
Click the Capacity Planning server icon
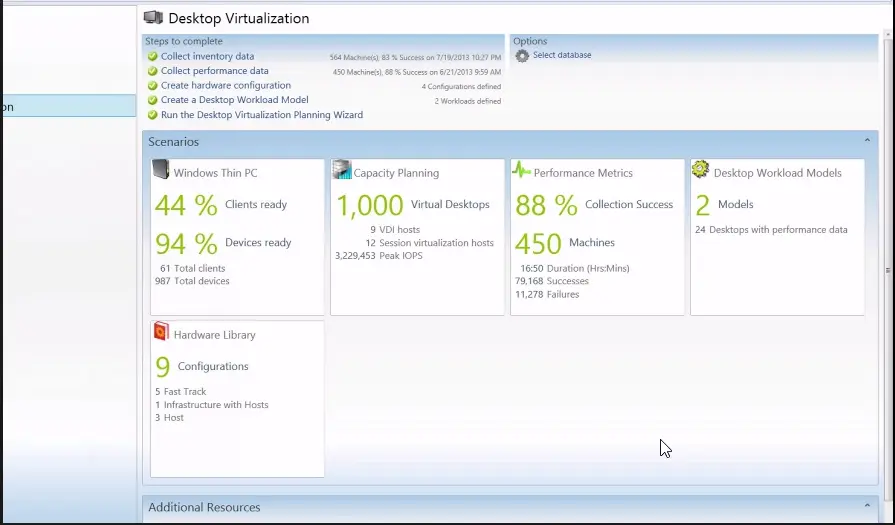coord(342,170)
